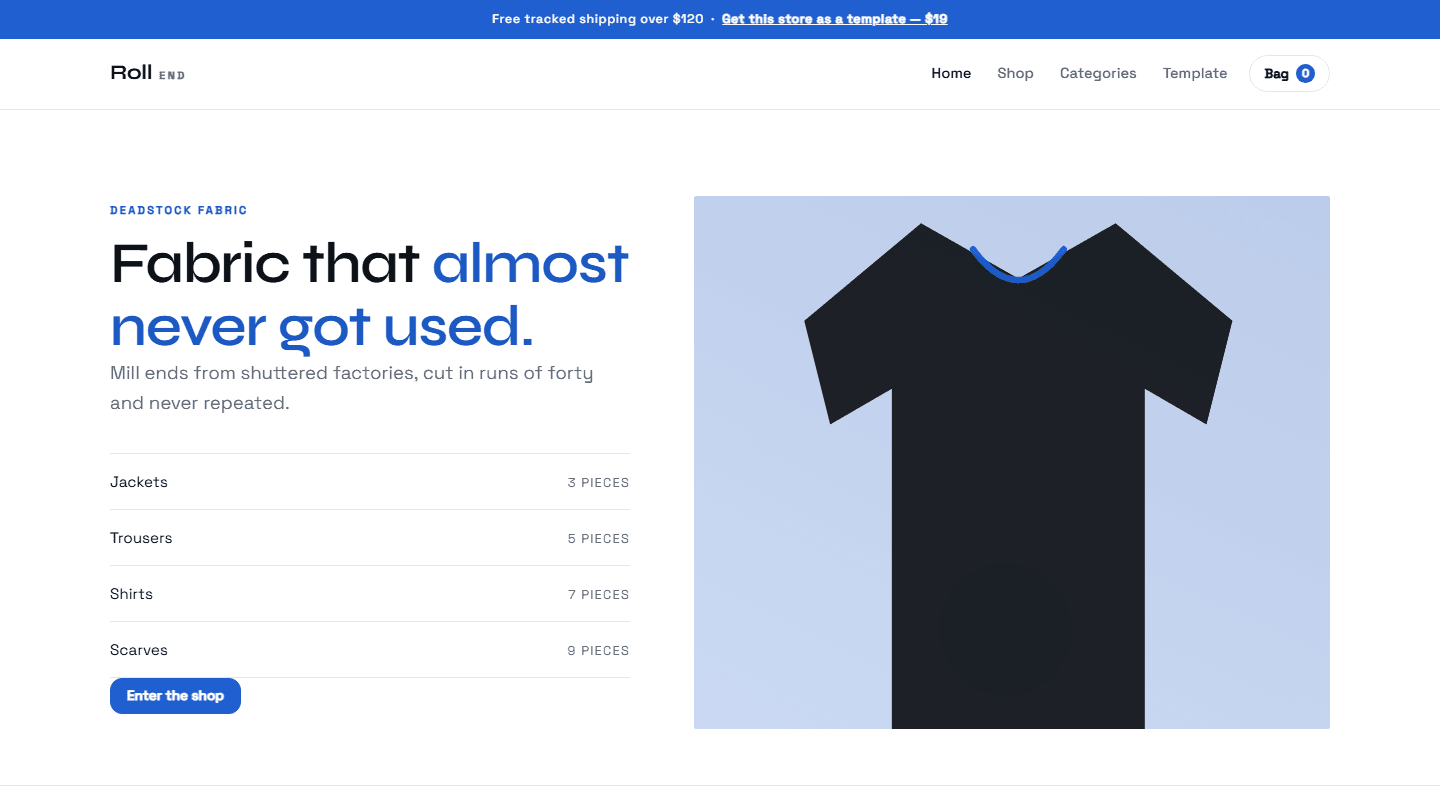1440x810 pixels.
Task: Go to the Shop page
Action: [x=1015, y=73]
